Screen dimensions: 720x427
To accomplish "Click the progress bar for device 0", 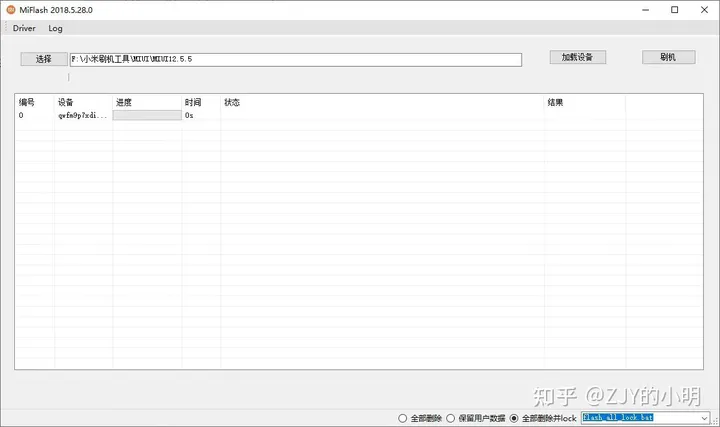I will 147,115.
